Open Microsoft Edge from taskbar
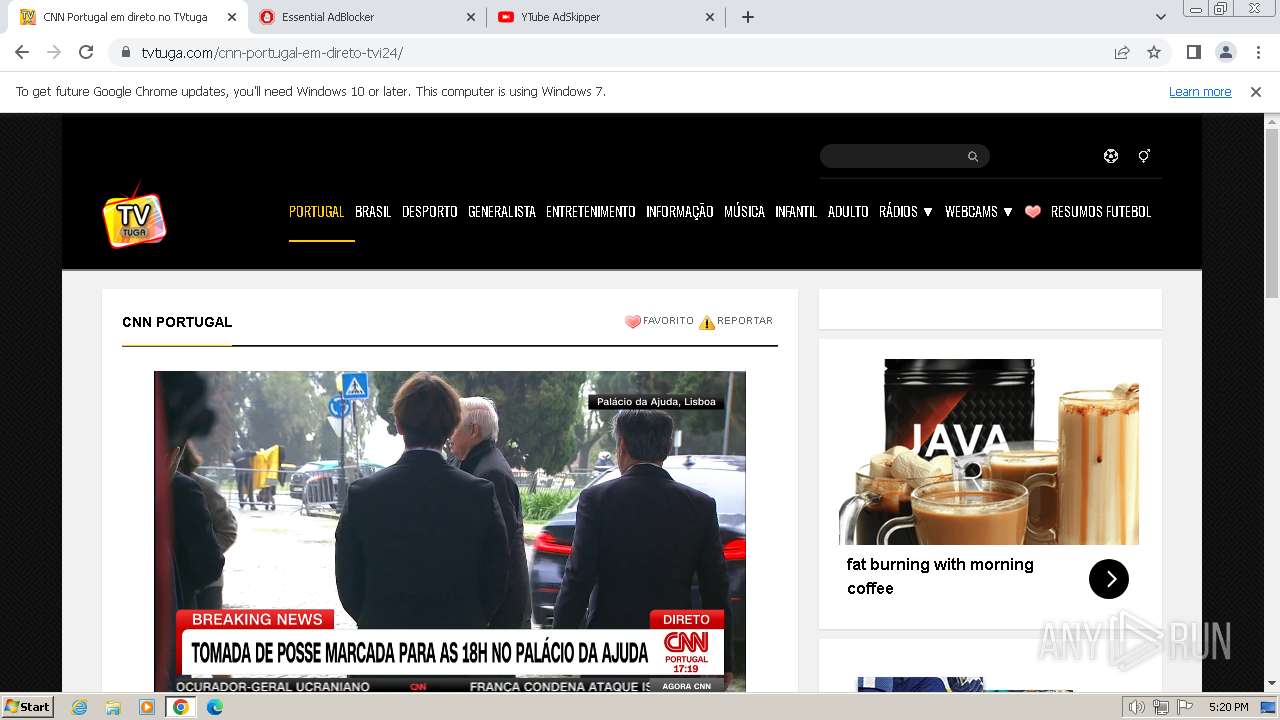The image size is (1280, 720). coord(215,707)
